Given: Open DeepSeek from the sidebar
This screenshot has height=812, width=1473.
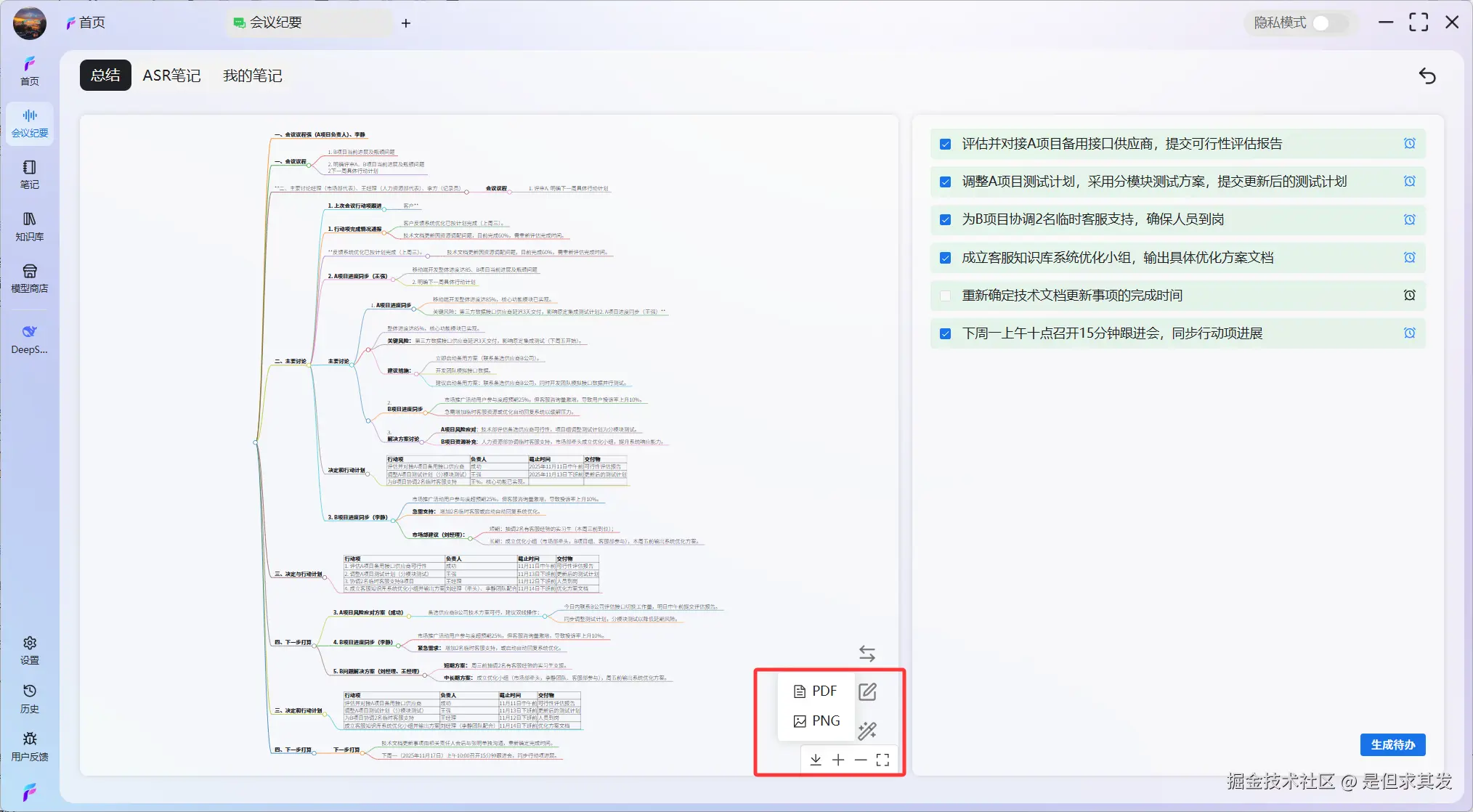Looking at the screenshot, I should point(29,338).
